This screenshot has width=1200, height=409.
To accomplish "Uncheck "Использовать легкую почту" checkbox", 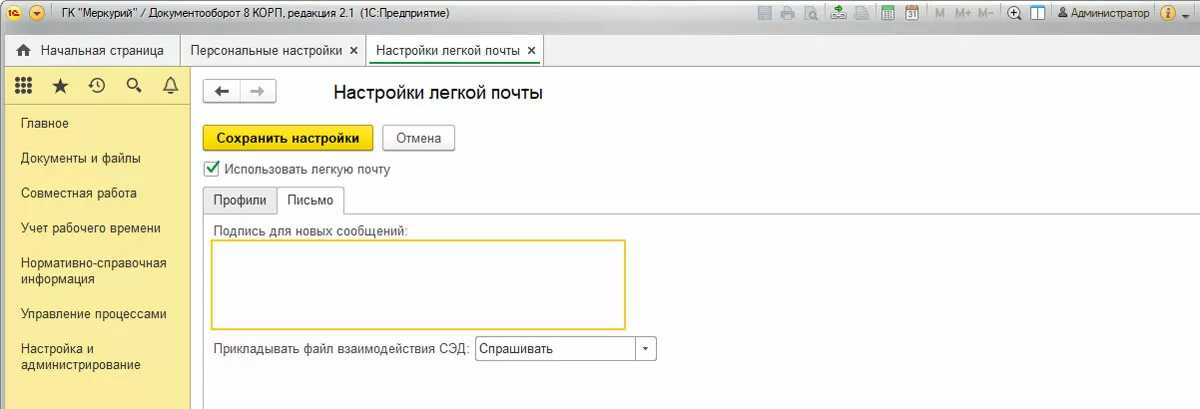I will coord(211,169).
